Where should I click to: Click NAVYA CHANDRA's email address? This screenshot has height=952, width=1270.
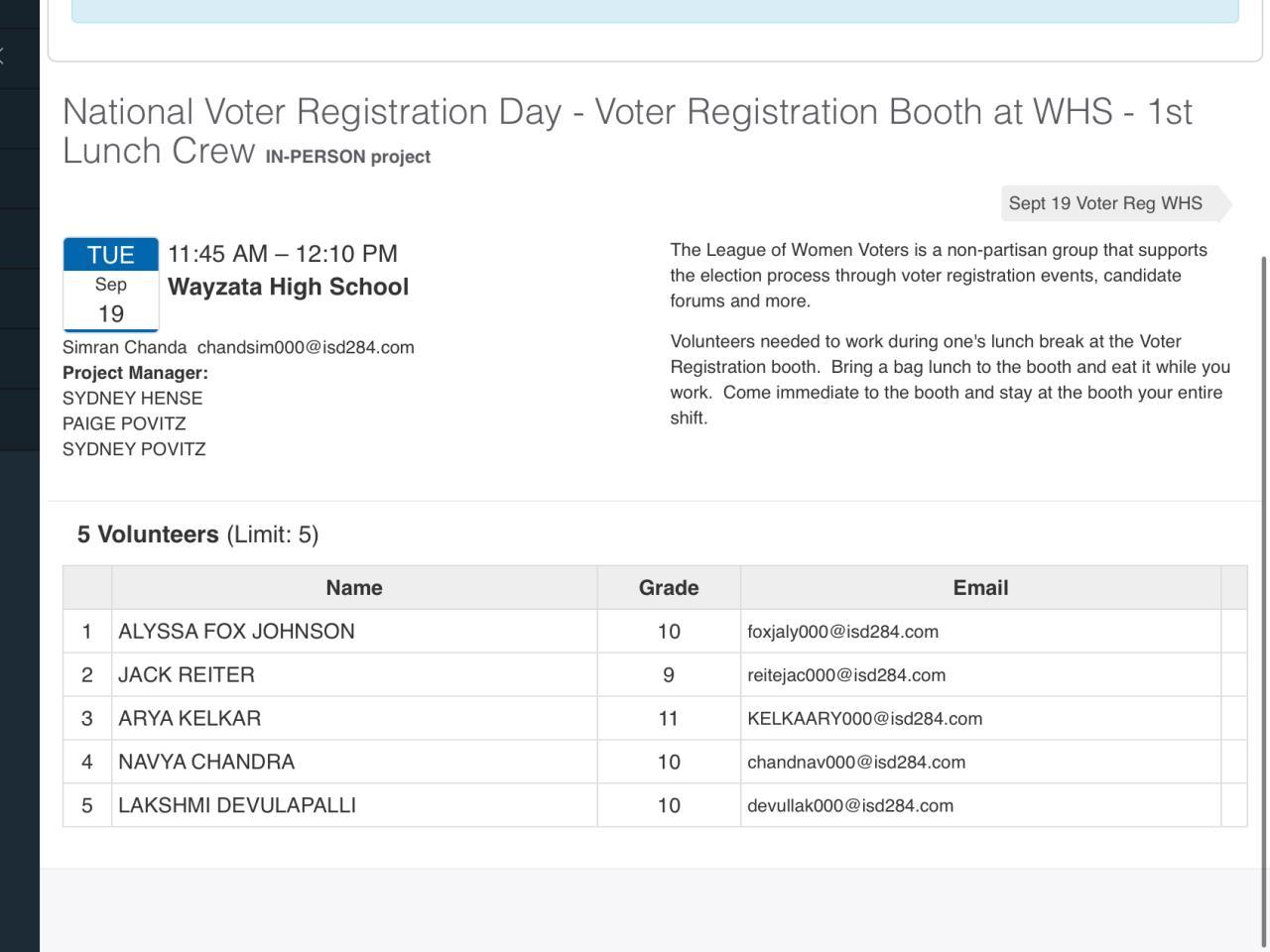tap(855, 763)
